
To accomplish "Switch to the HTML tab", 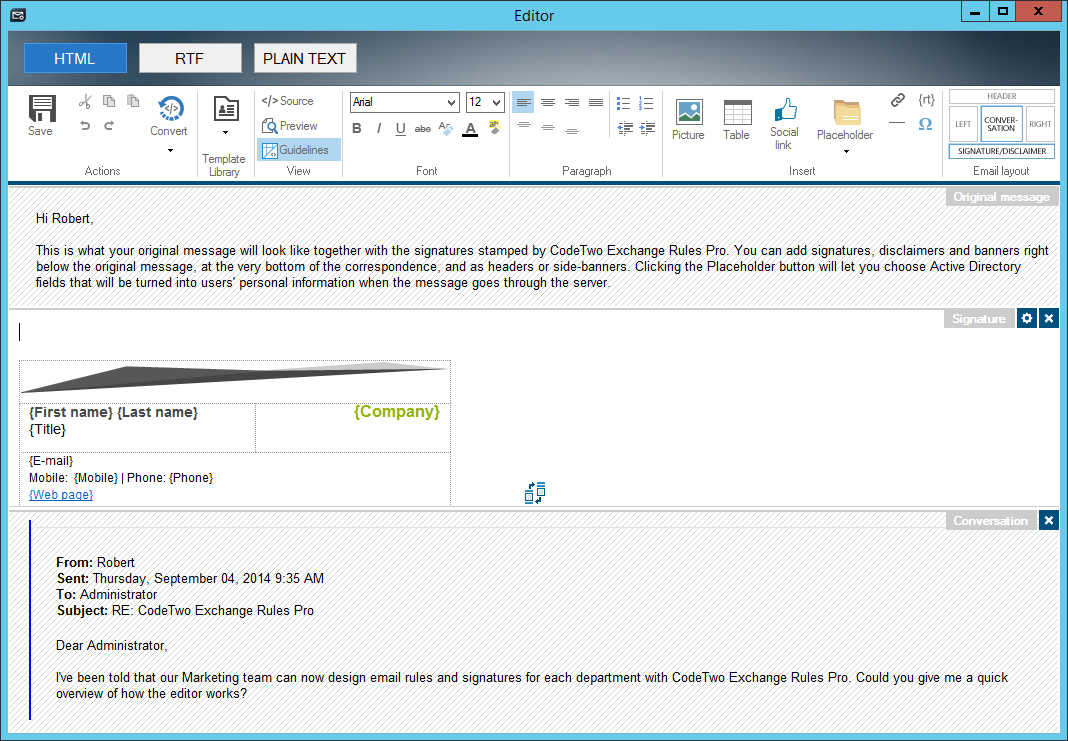I will [x=75, y=59].
